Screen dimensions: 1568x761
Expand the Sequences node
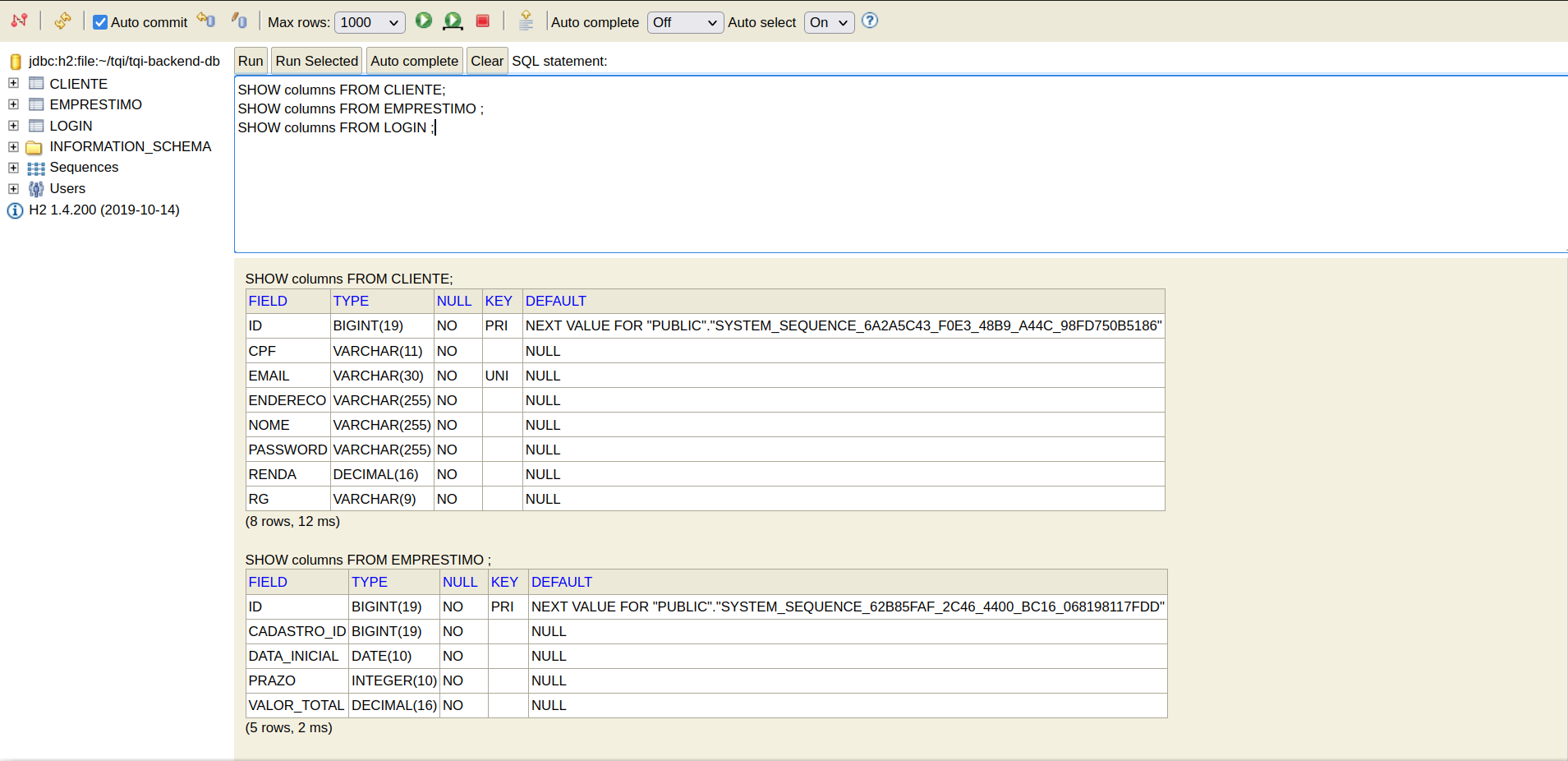[x=13, y=167]
